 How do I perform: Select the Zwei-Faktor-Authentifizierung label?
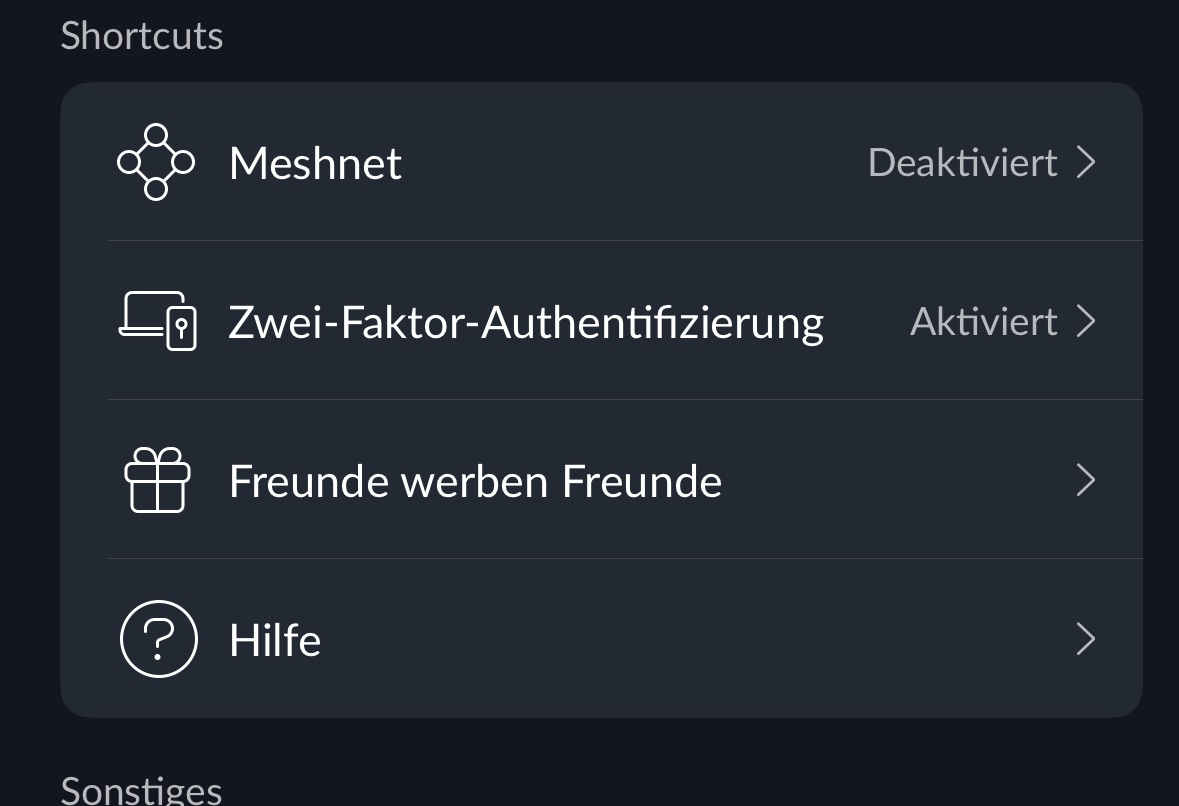click(525, 322)
